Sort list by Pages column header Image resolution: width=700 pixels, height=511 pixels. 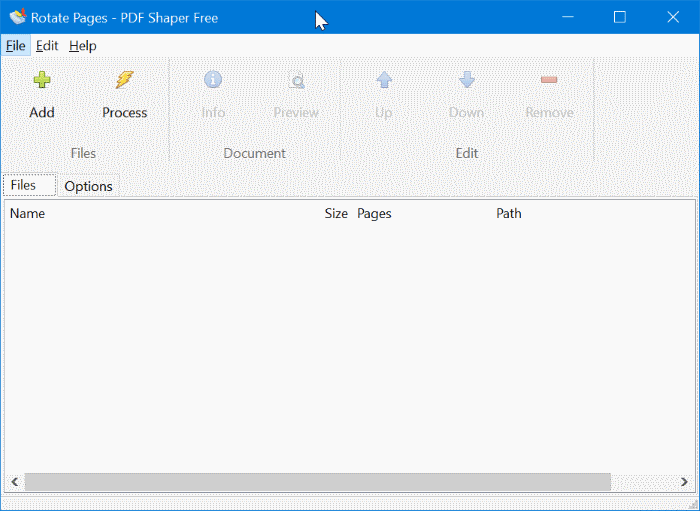[x=374, y=213]
